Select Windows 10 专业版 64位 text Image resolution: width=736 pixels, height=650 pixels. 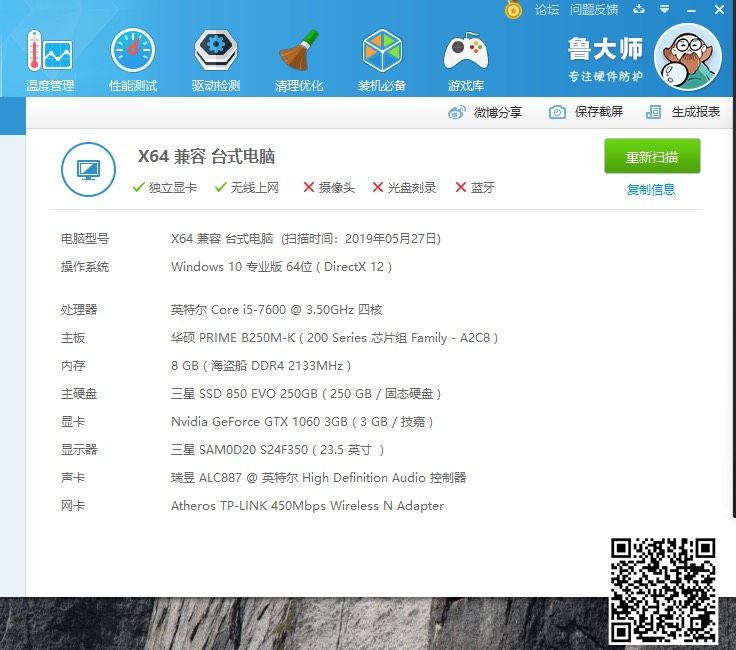[282, 267]
